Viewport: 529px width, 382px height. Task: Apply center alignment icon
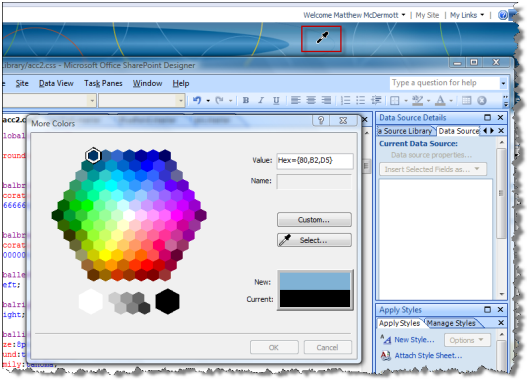coord(311,100)
